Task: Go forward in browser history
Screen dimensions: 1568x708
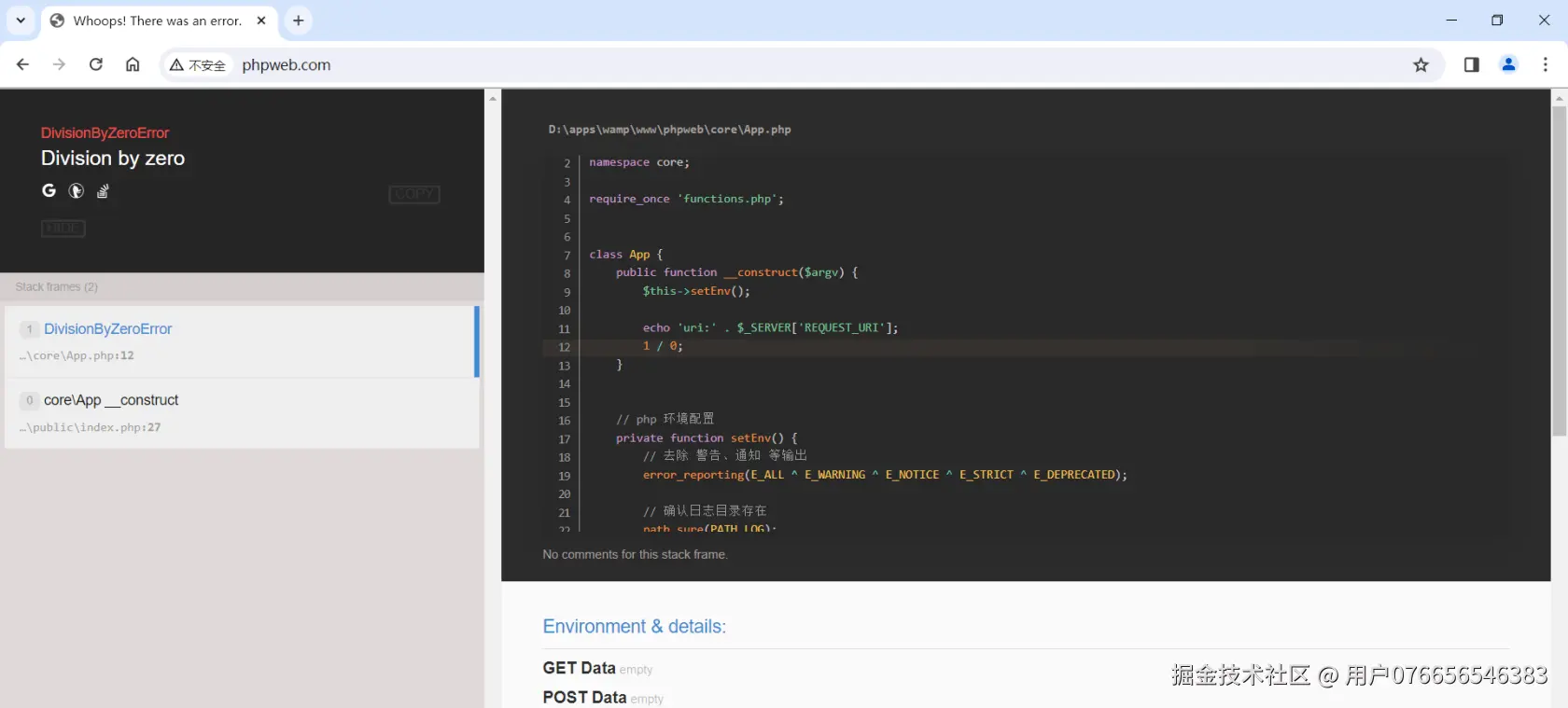Action: click(60, 64)
